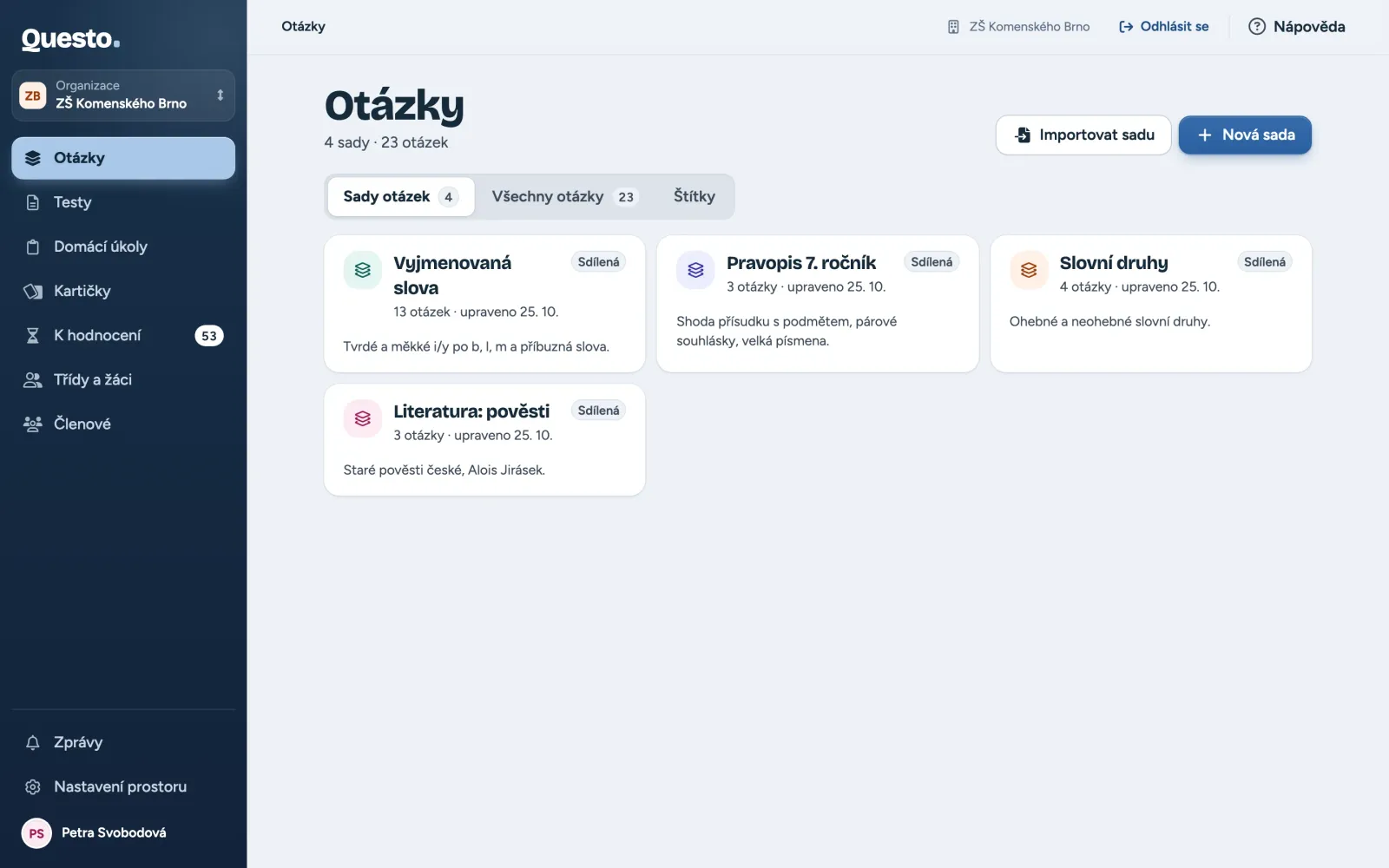This screenshot has width=1389, height=868.
Task: Go to Domácí úkoly
Action: coord(123,247)
